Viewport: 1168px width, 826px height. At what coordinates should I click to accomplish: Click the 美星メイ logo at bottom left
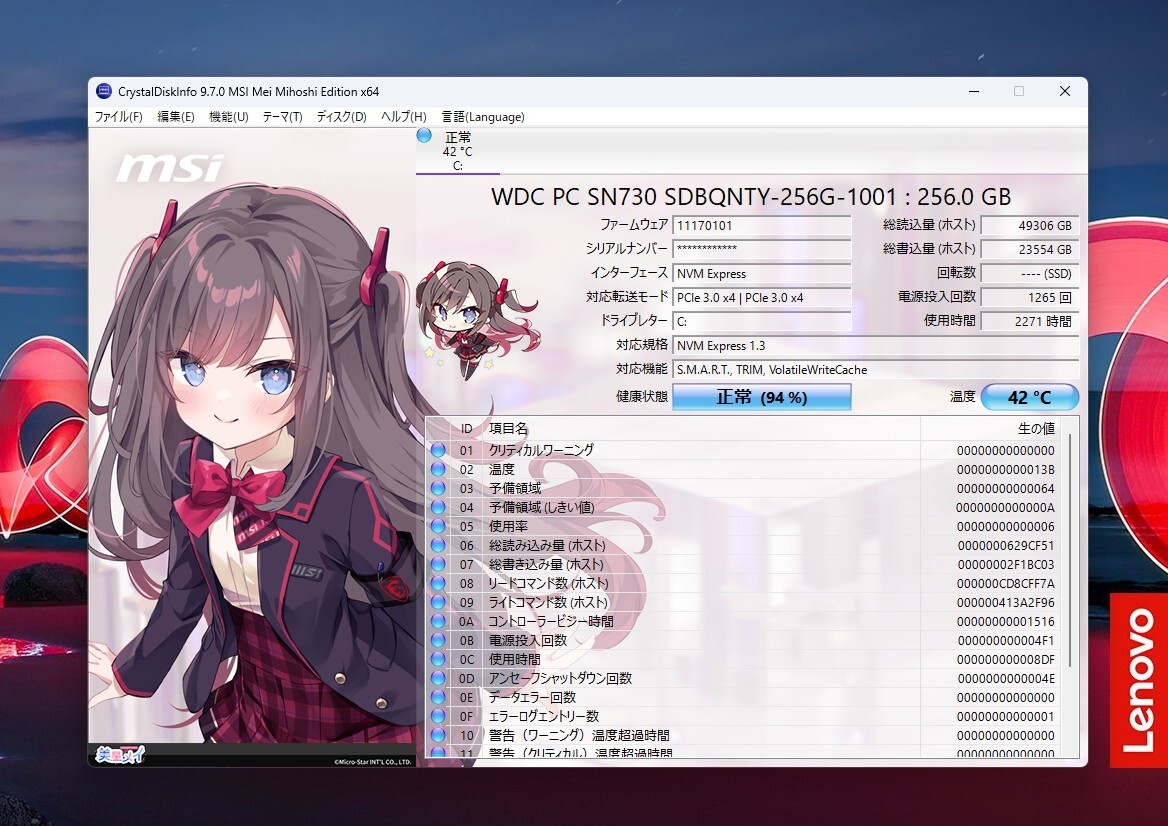point(119,754)
